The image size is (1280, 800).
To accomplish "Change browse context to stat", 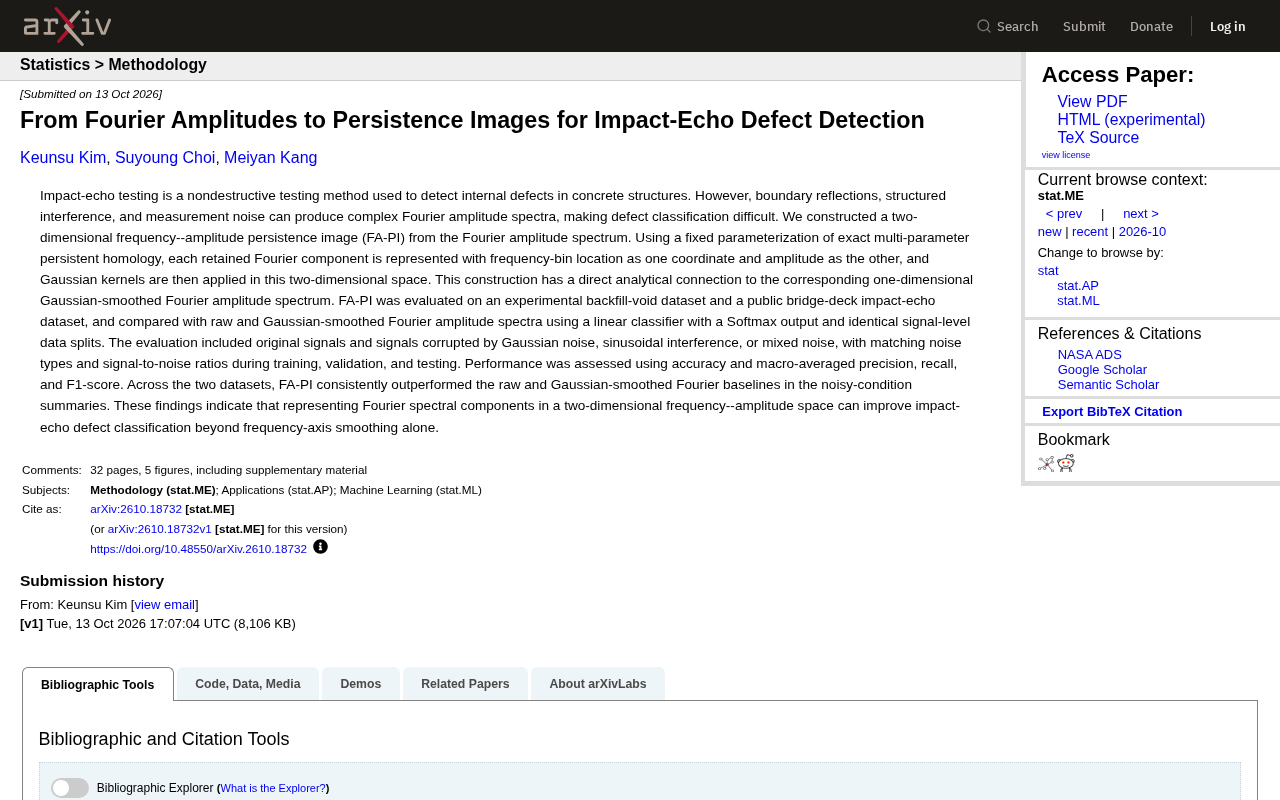I will (x=1048, y=271).
